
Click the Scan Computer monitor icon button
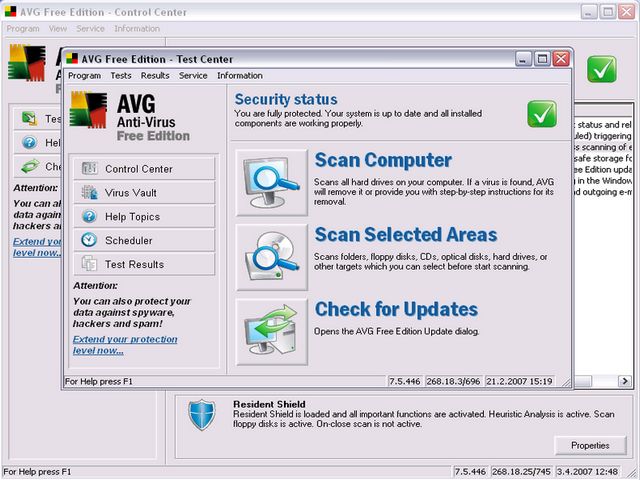(x=271, y=182)
